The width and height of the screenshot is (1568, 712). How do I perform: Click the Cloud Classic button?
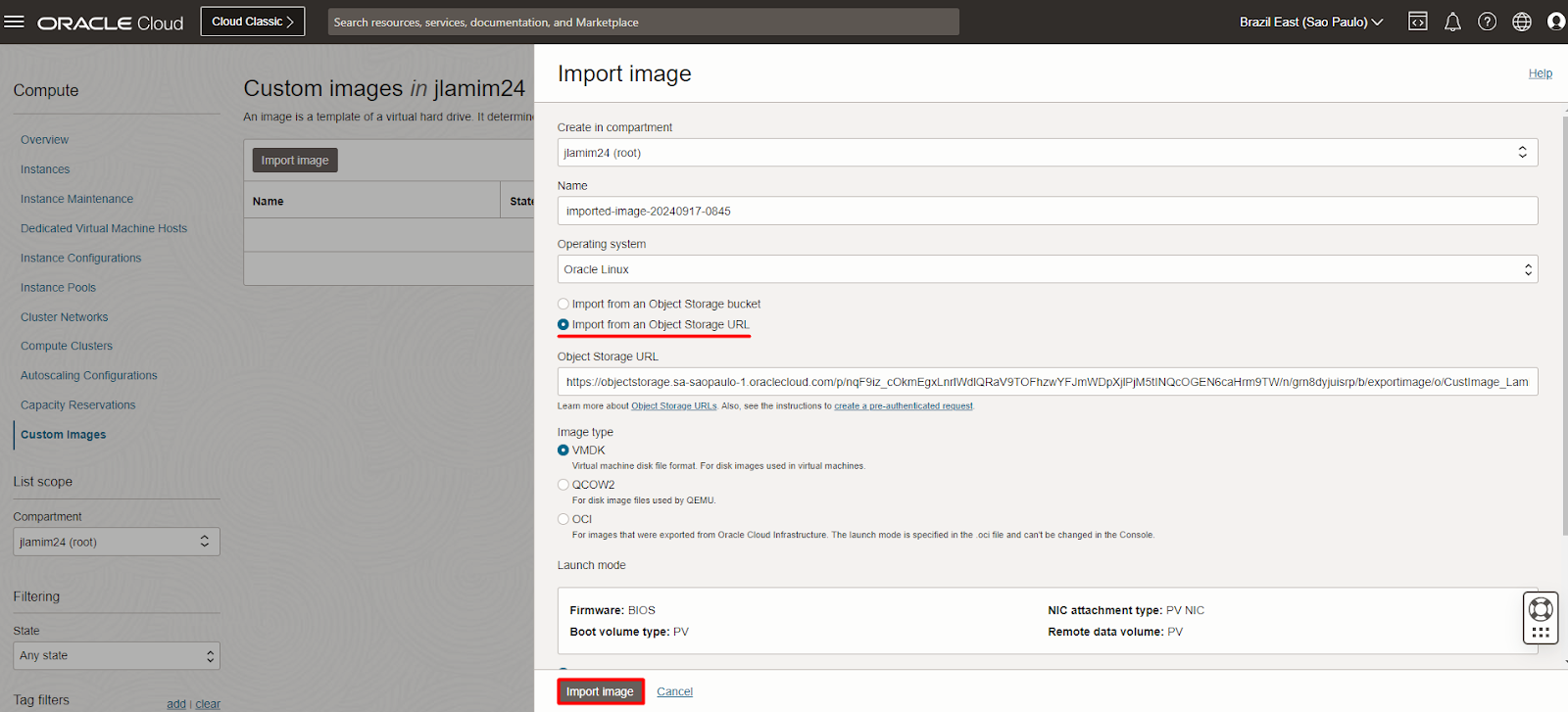(253, 22)
